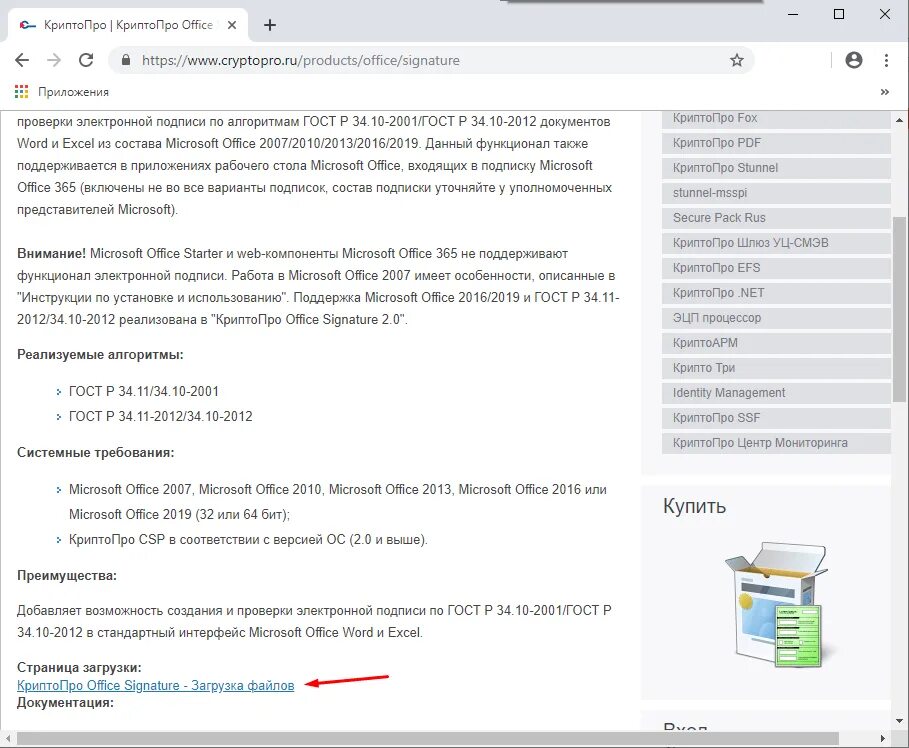Screen dimensions: 909x748
Task: Open ЭЦП процессор sidebar item
Action: 776,318
